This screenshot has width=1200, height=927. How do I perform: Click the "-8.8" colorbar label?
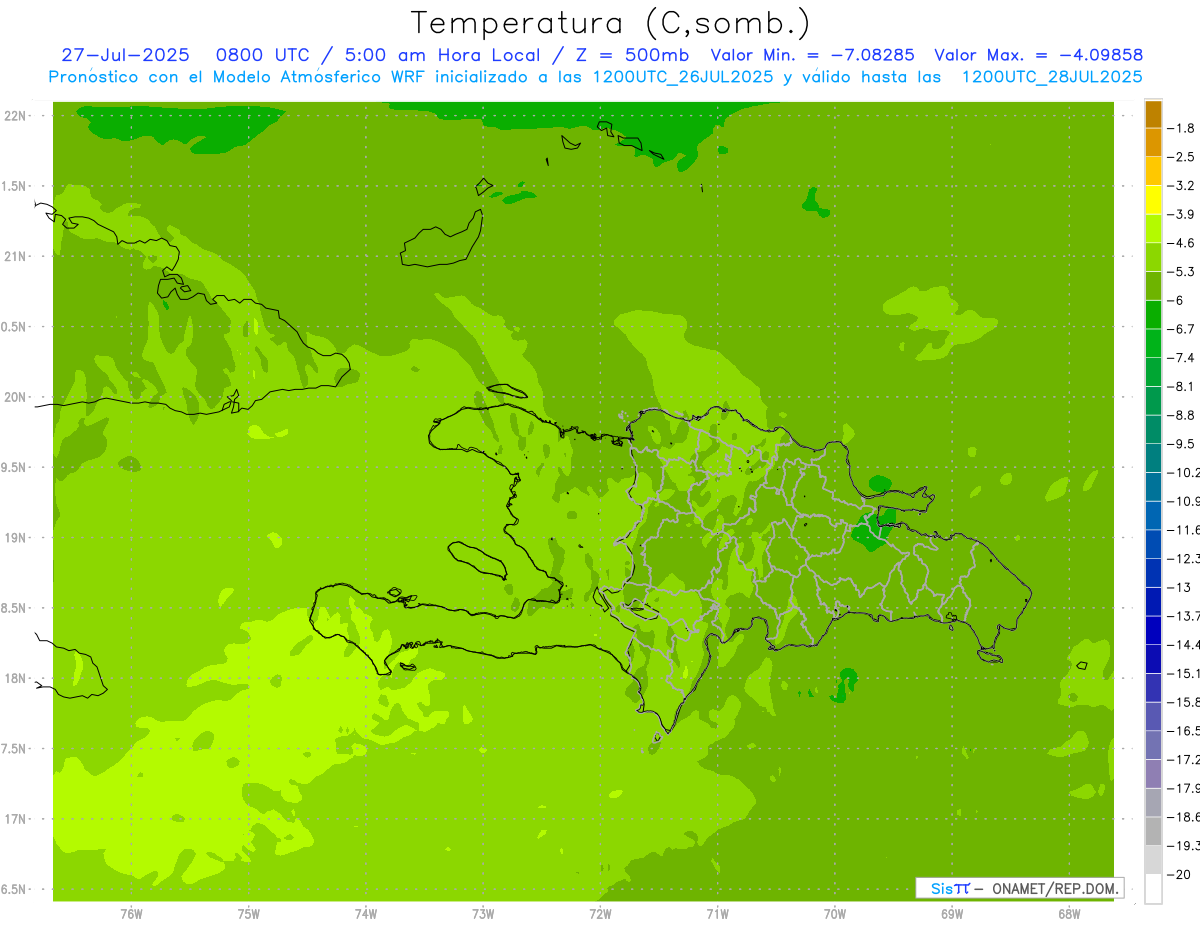click(x=1182, y=415)
